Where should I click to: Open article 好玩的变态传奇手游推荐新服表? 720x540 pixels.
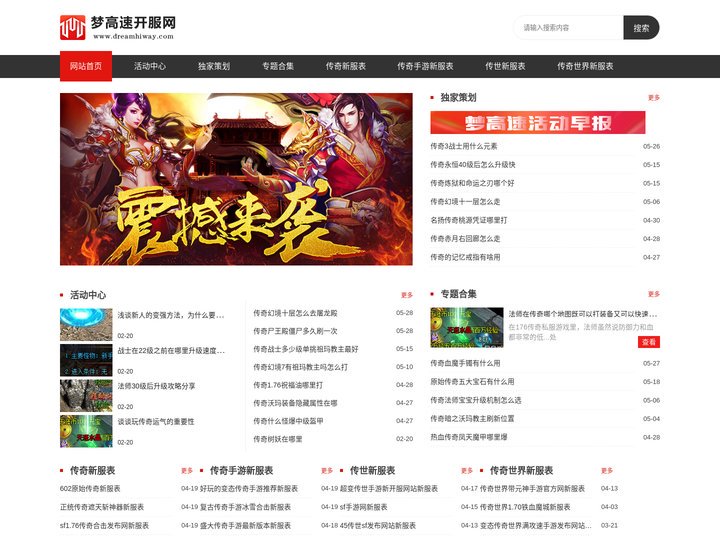point(249,489)
